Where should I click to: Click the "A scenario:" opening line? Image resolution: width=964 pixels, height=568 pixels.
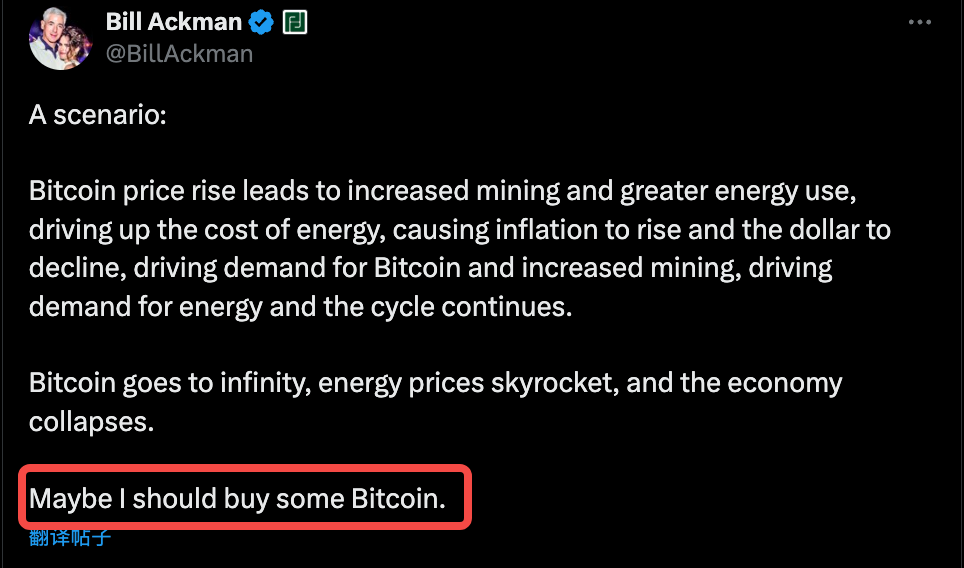point(97,114)
